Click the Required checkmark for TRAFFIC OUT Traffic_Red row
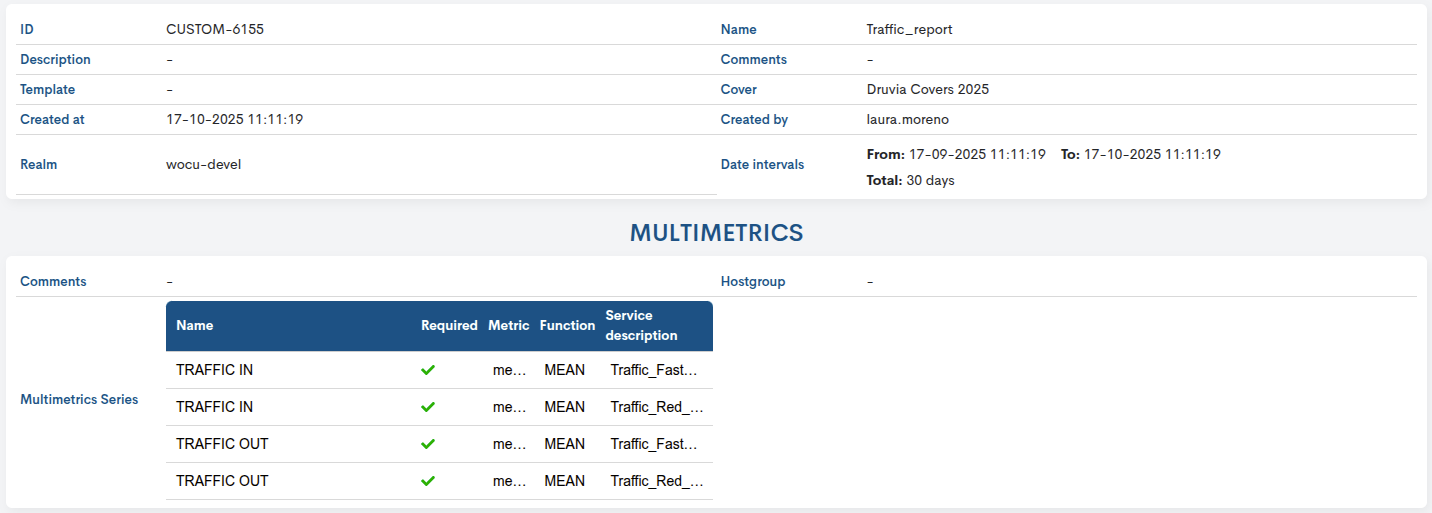The height and width of the screenshot is (513, 1432). point(428,481)
